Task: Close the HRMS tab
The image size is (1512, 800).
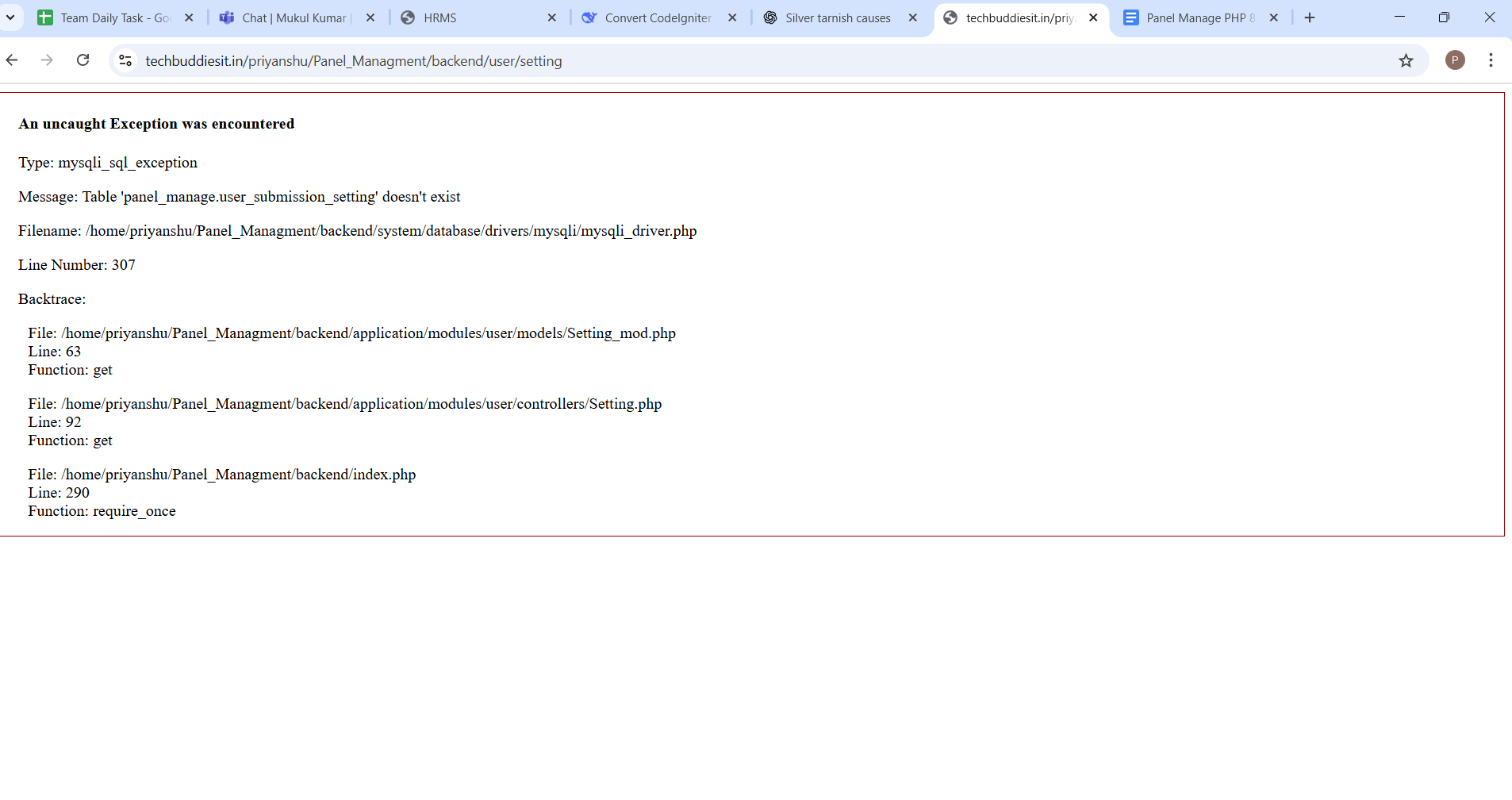Action: point(552,17)
